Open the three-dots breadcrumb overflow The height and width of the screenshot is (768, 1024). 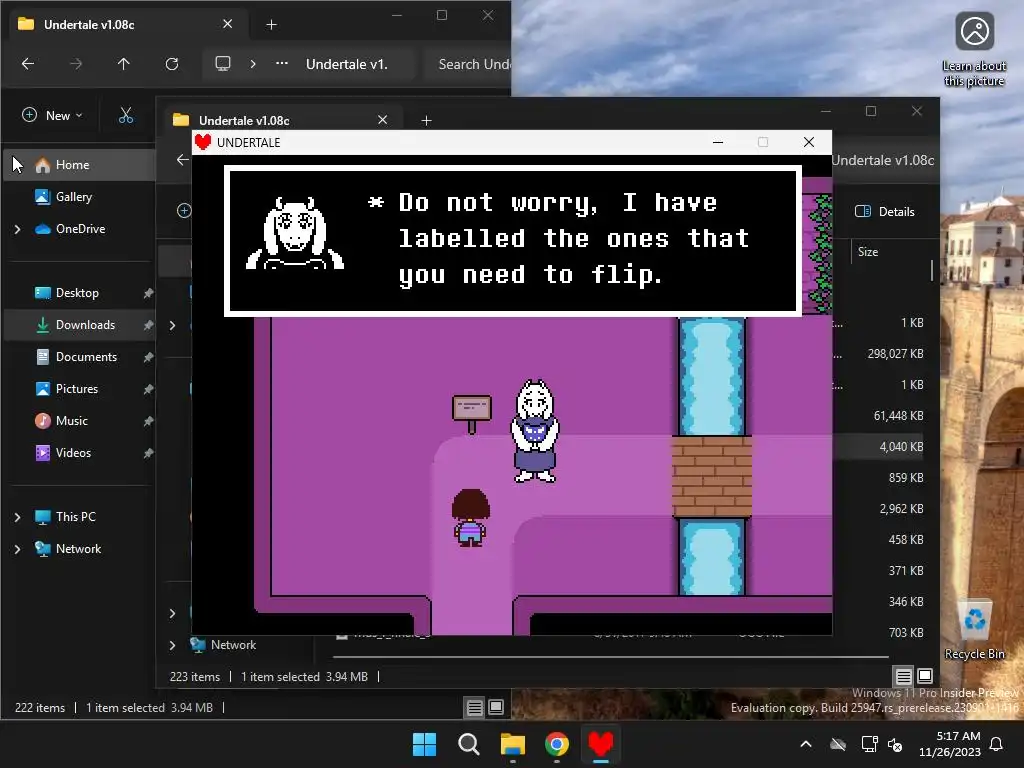[281, 63]
